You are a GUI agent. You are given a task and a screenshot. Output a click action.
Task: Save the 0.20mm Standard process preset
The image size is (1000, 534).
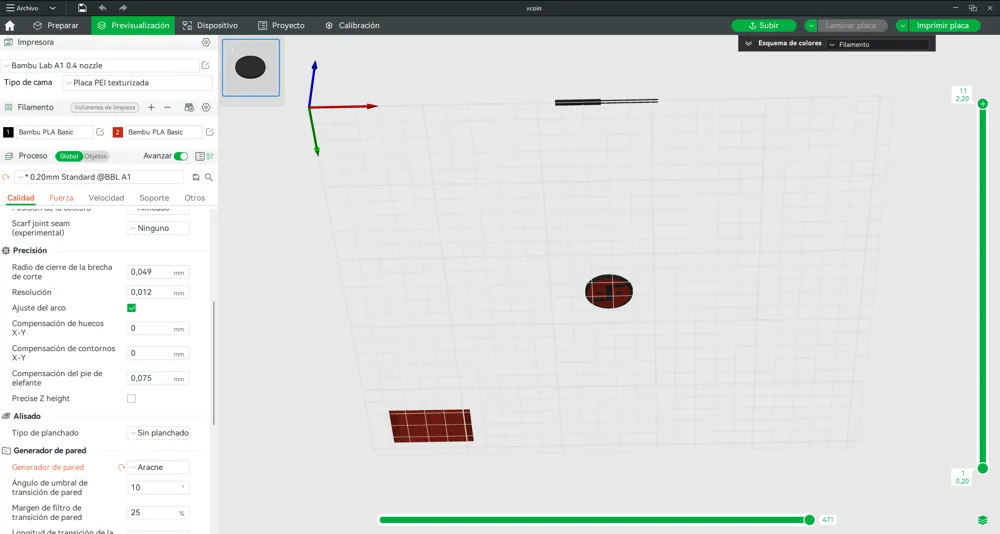[x=196, y=177]
